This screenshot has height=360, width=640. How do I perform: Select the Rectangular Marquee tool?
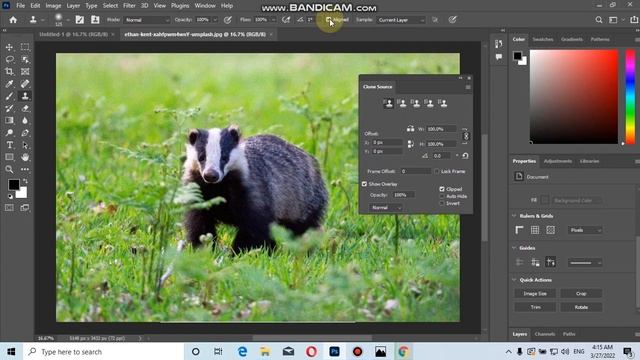(x=25, y=47)
